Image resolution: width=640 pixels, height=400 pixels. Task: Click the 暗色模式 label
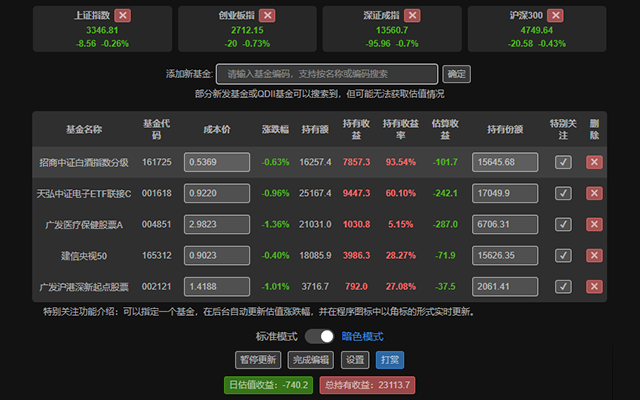pyautogui.click(x=362, y=337)
